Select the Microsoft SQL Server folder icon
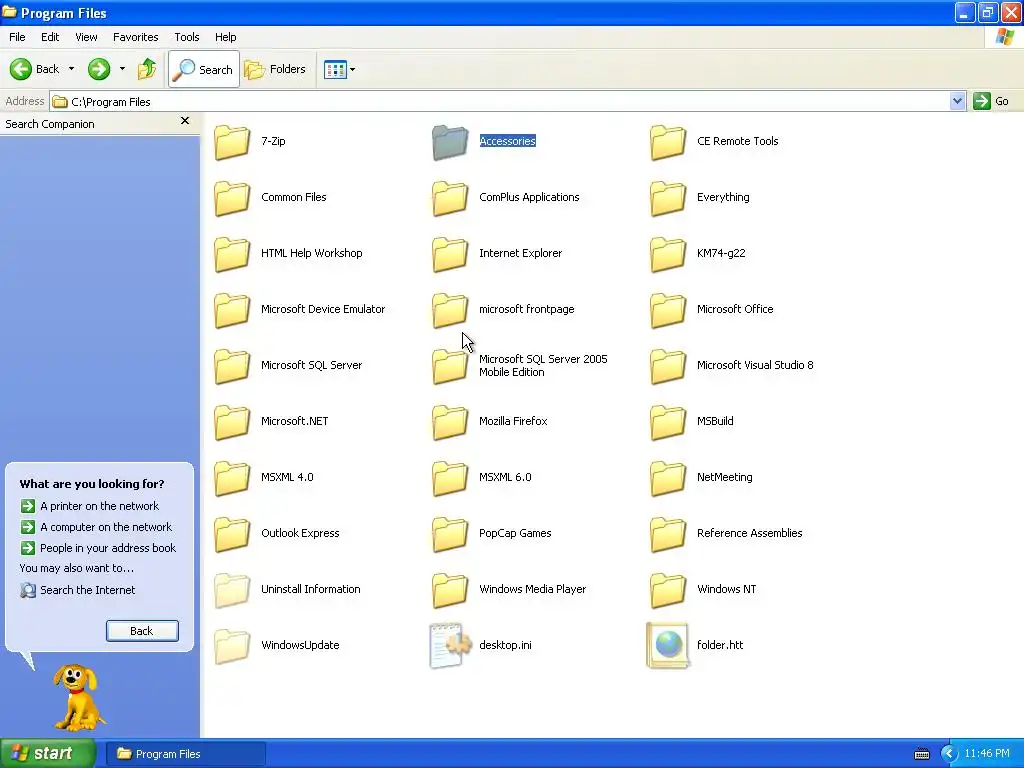 click(x=232, y=366)
